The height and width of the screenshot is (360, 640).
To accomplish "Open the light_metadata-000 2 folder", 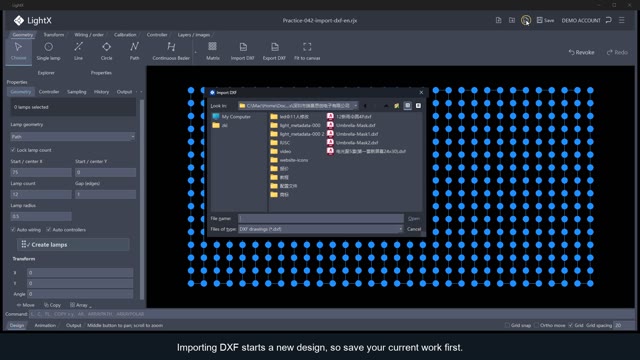I will click(x=297, y=134).
